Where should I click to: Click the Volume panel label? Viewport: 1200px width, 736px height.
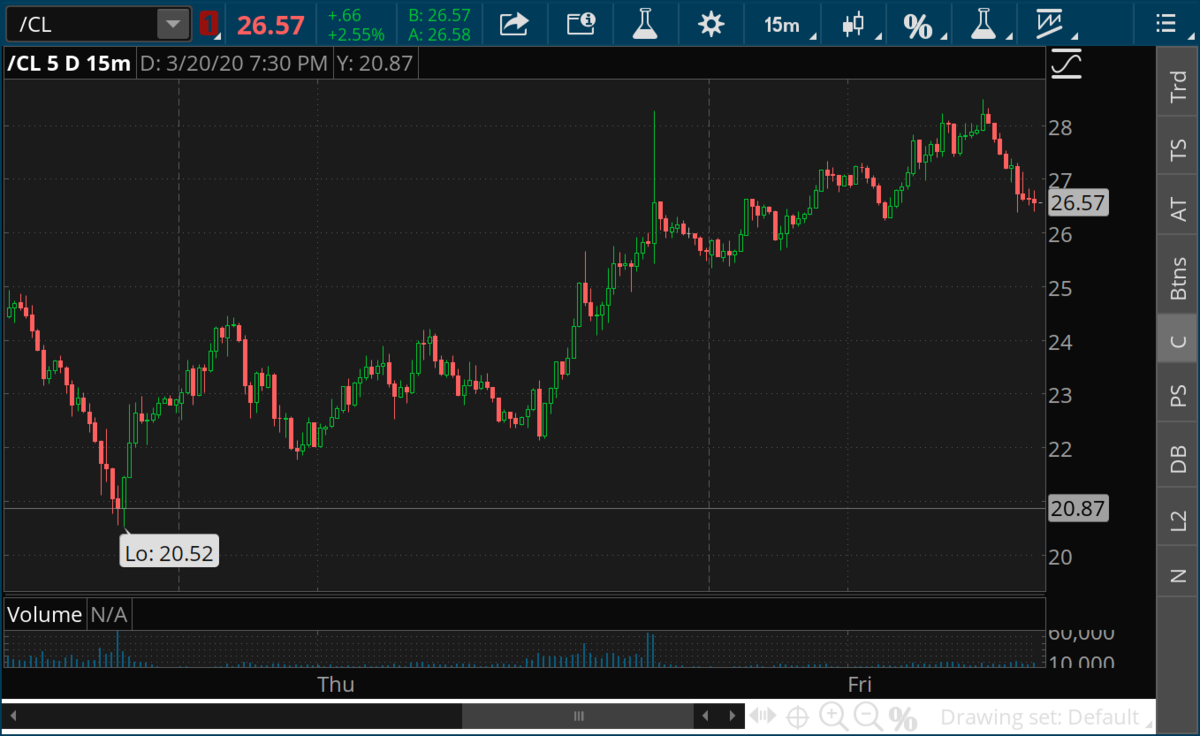[x=45, y=614]
